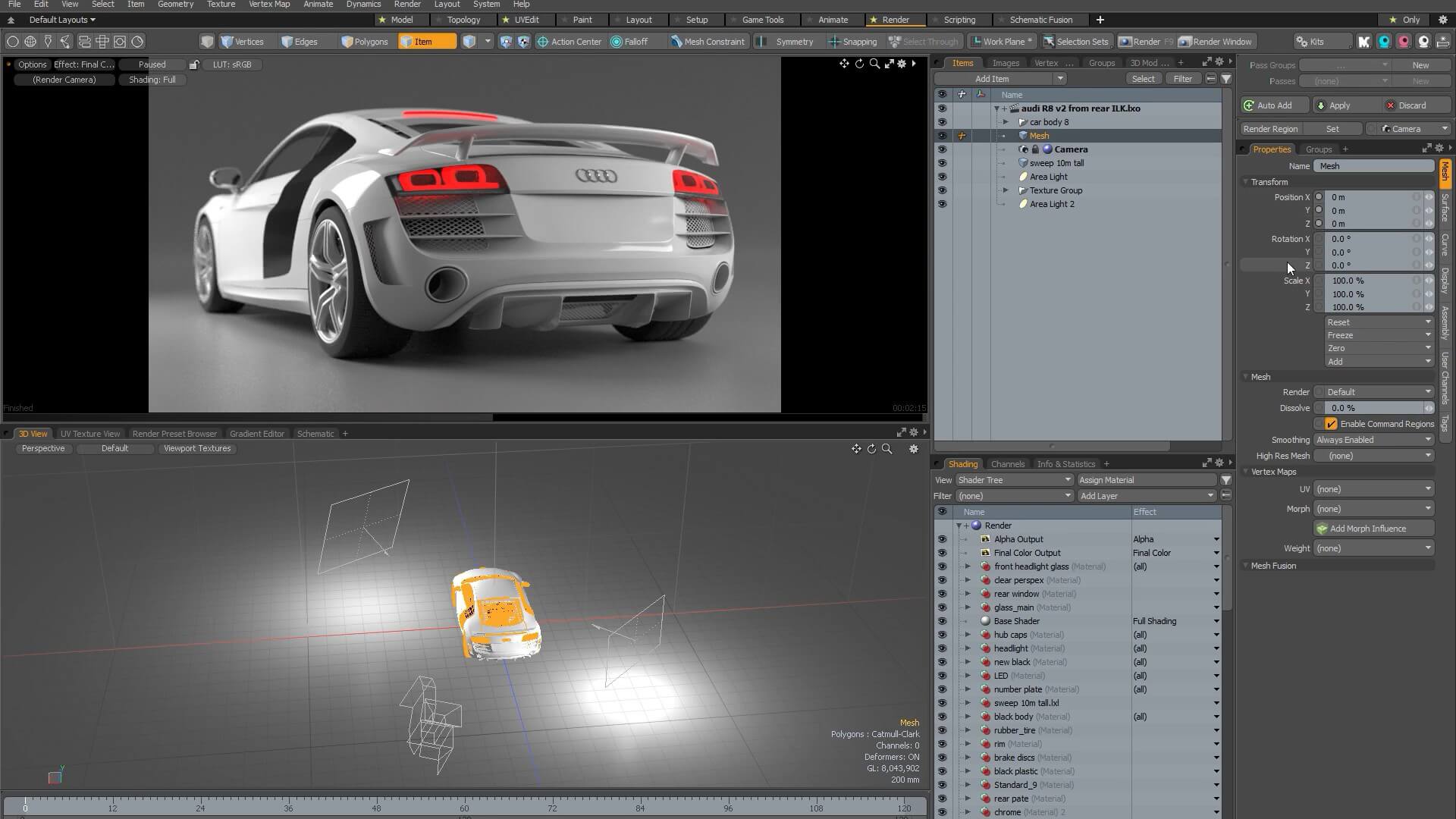Click the render view lock icon

click(x=194, y=64)
